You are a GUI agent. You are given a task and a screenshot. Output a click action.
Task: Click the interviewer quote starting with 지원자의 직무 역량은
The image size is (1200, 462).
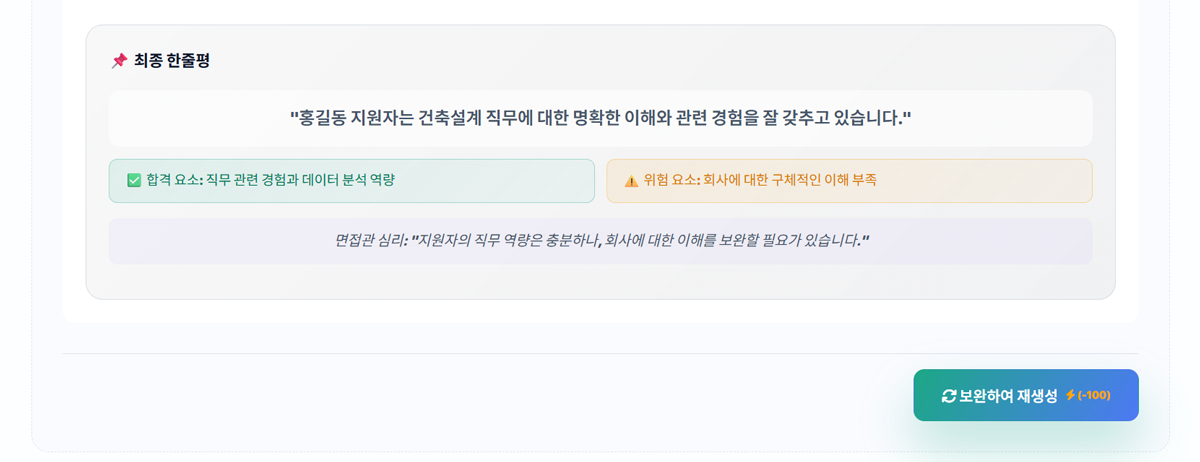pos(640,241)
